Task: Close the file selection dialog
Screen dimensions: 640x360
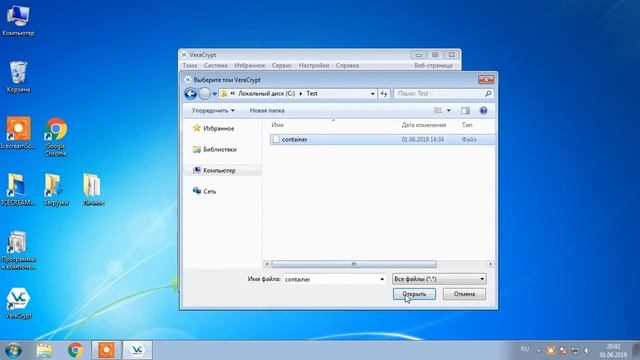Action: point(486,79)
